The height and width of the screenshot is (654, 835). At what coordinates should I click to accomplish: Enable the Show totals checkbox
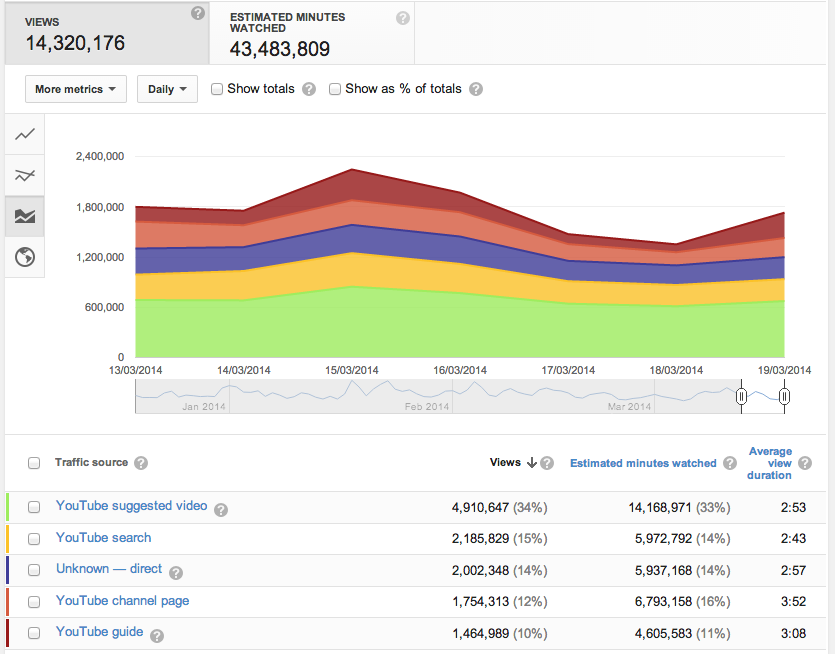(x=217, y=89)
